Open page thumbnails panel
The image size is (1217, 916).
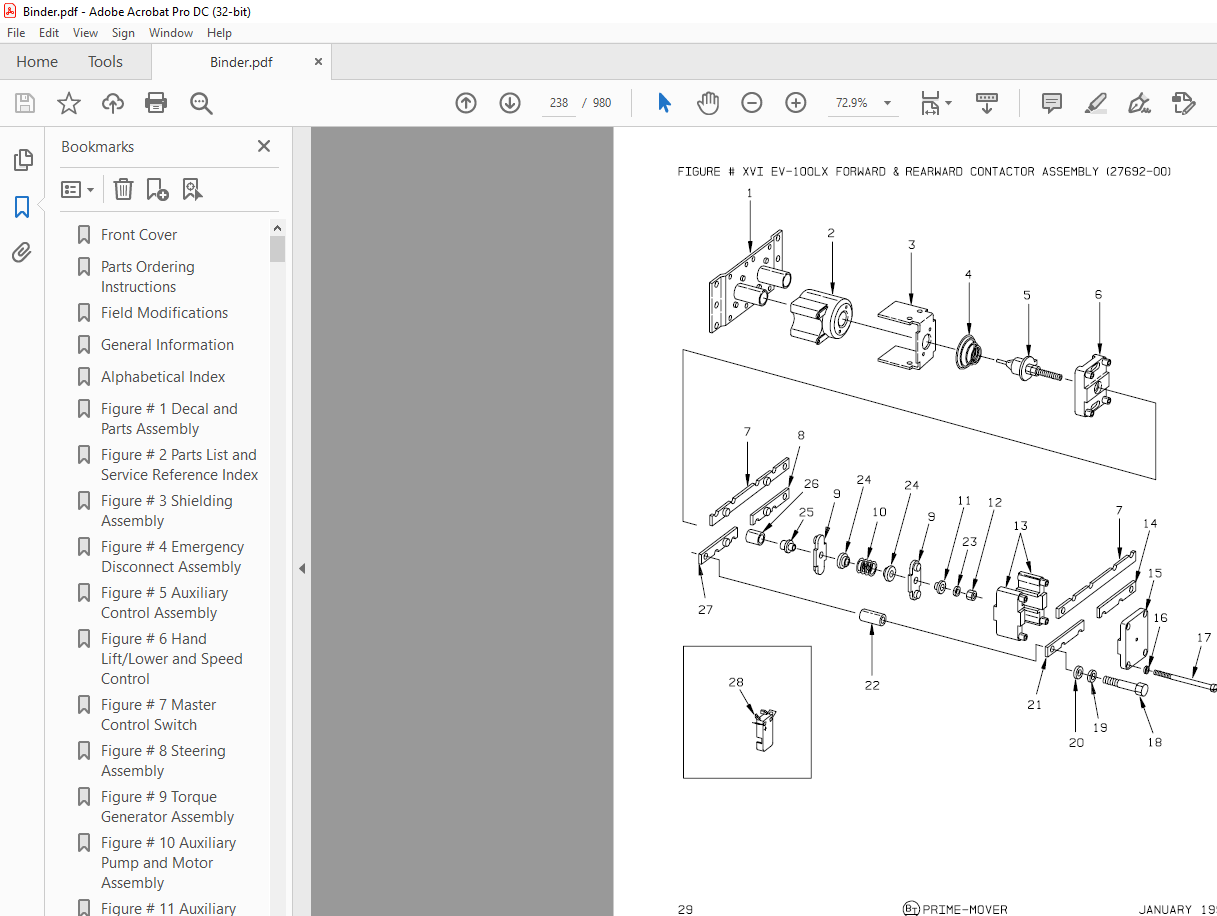coord(22,160)
